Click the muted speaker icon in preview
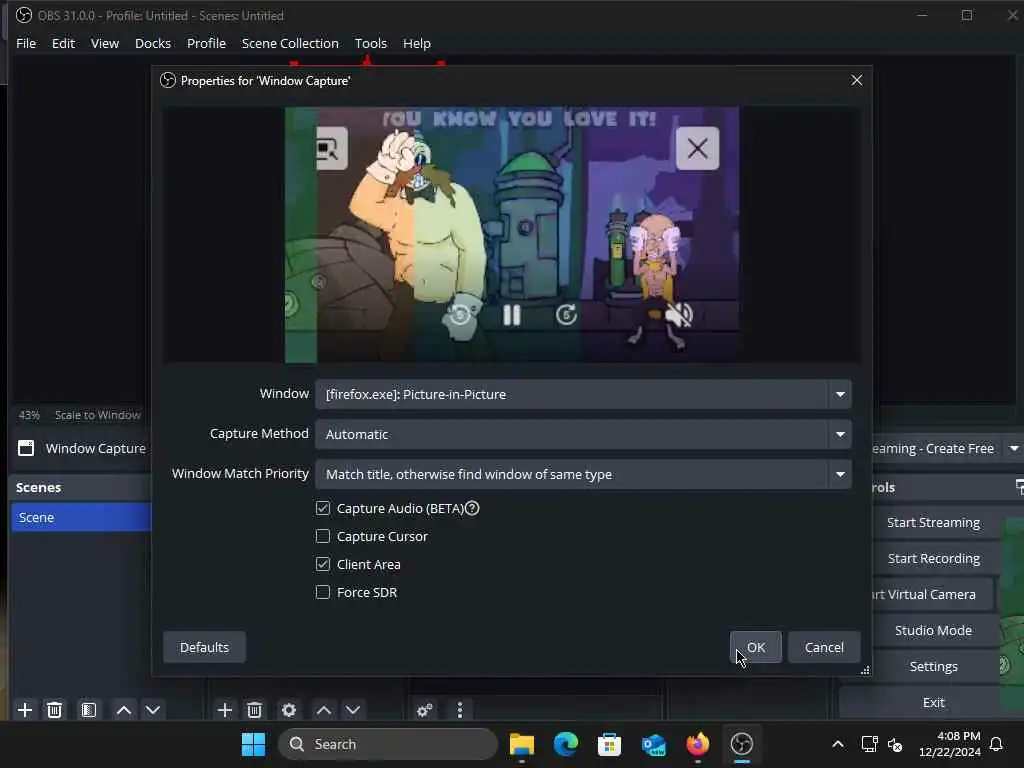The width and height of the screenshot is (1024, 768). click(x=679, y=315)
